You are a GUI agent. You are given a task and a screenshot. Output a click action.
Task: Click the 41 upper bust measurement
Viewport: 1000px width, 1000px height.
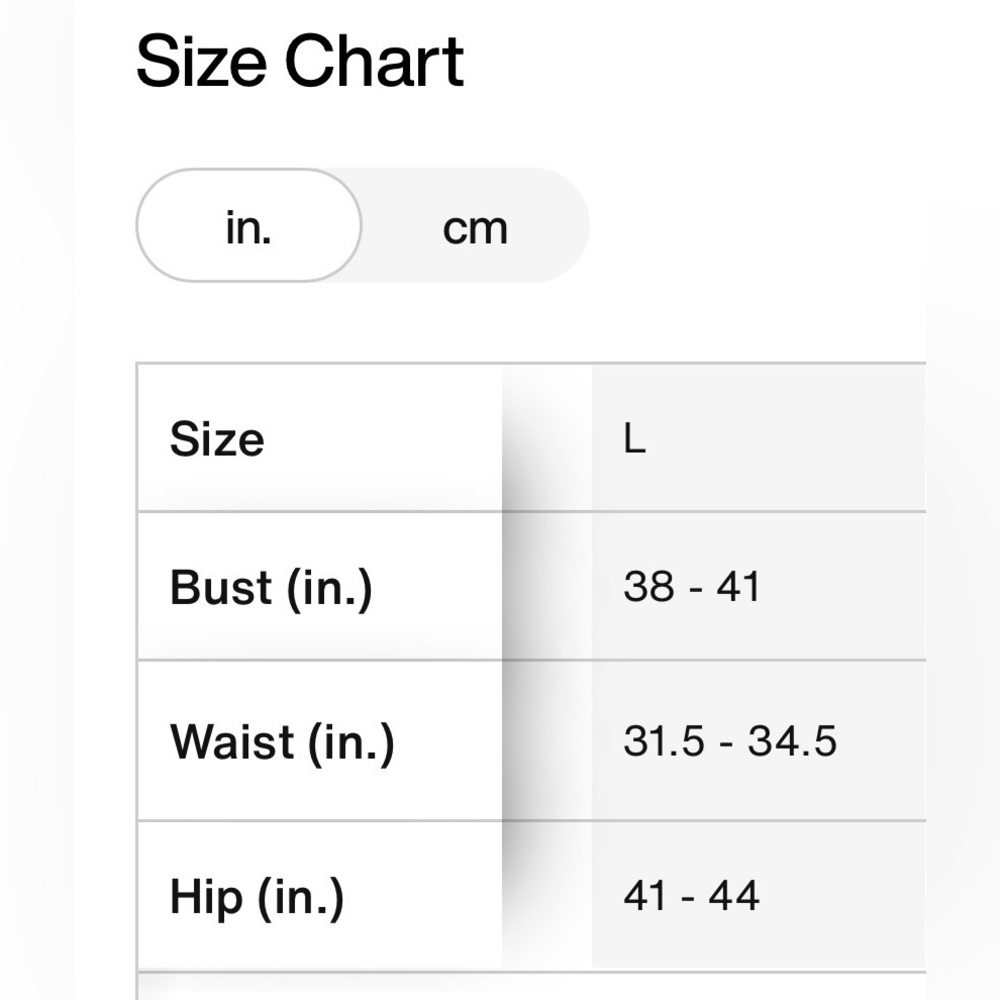pyautogui.click(x=738, y=587)
